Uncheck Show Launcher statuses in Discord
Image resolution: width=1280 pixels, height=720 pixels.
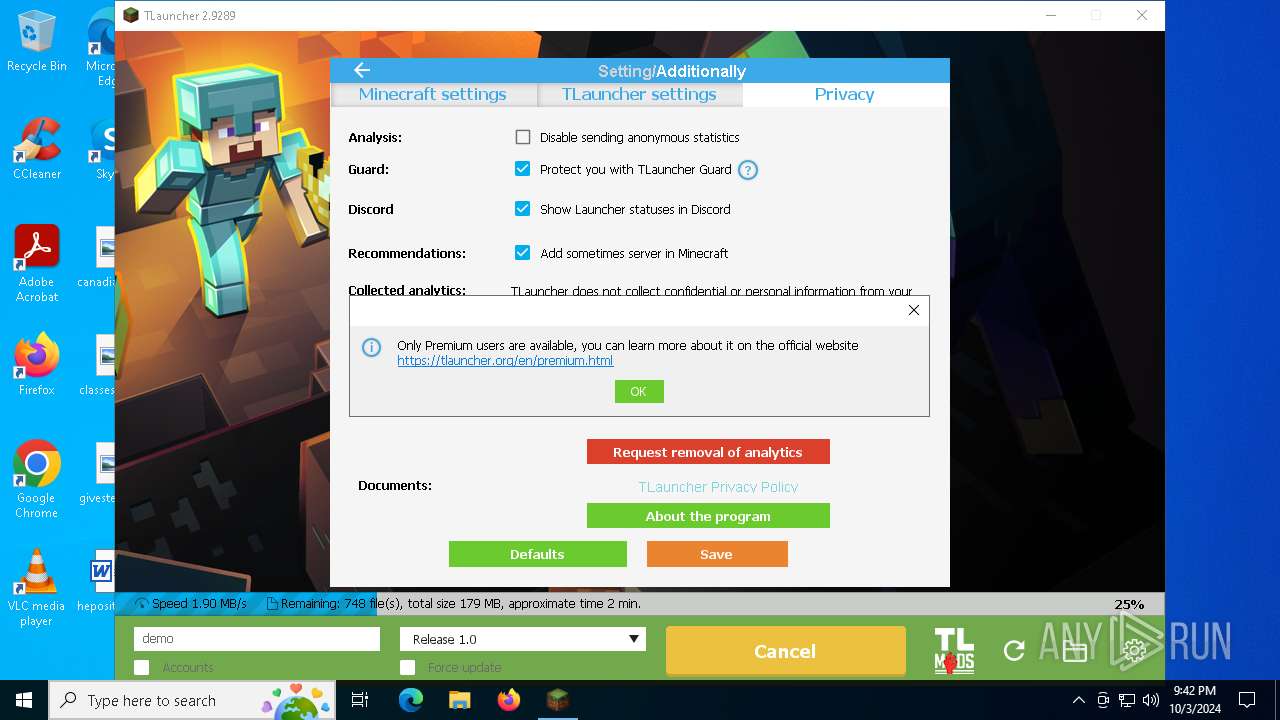click(x=522, y=209)
